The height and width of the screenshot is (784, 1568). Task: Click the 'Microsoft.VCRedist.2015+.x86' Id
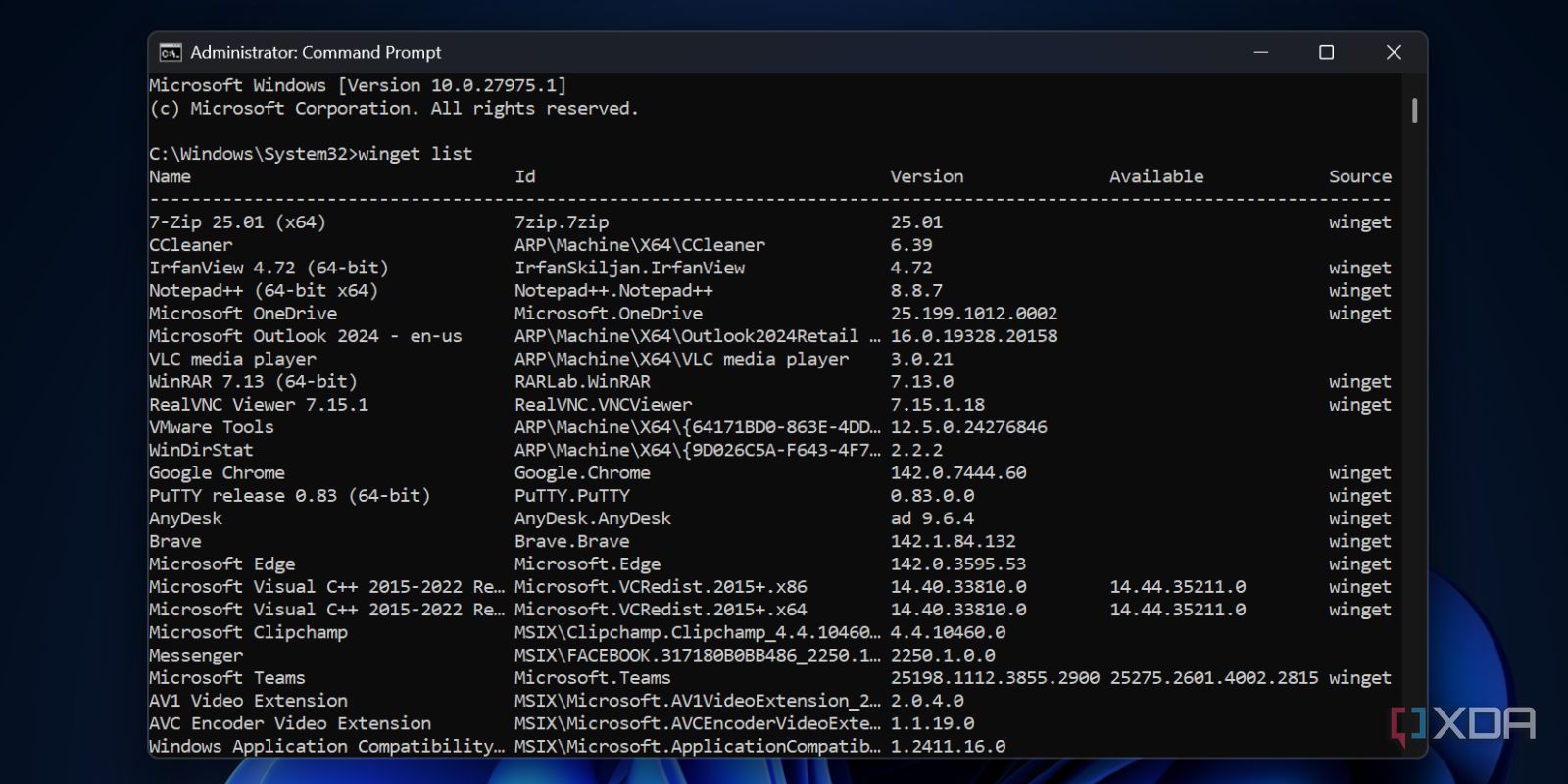(x=661, y=587)
